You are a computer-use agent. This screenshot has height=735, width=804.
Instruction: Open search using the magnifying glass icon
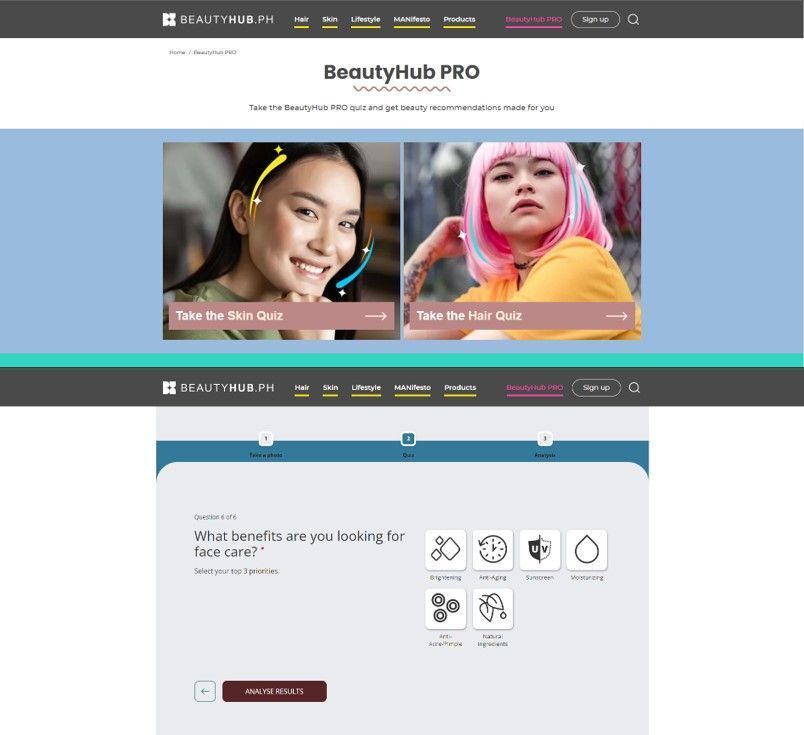[634, 19]
